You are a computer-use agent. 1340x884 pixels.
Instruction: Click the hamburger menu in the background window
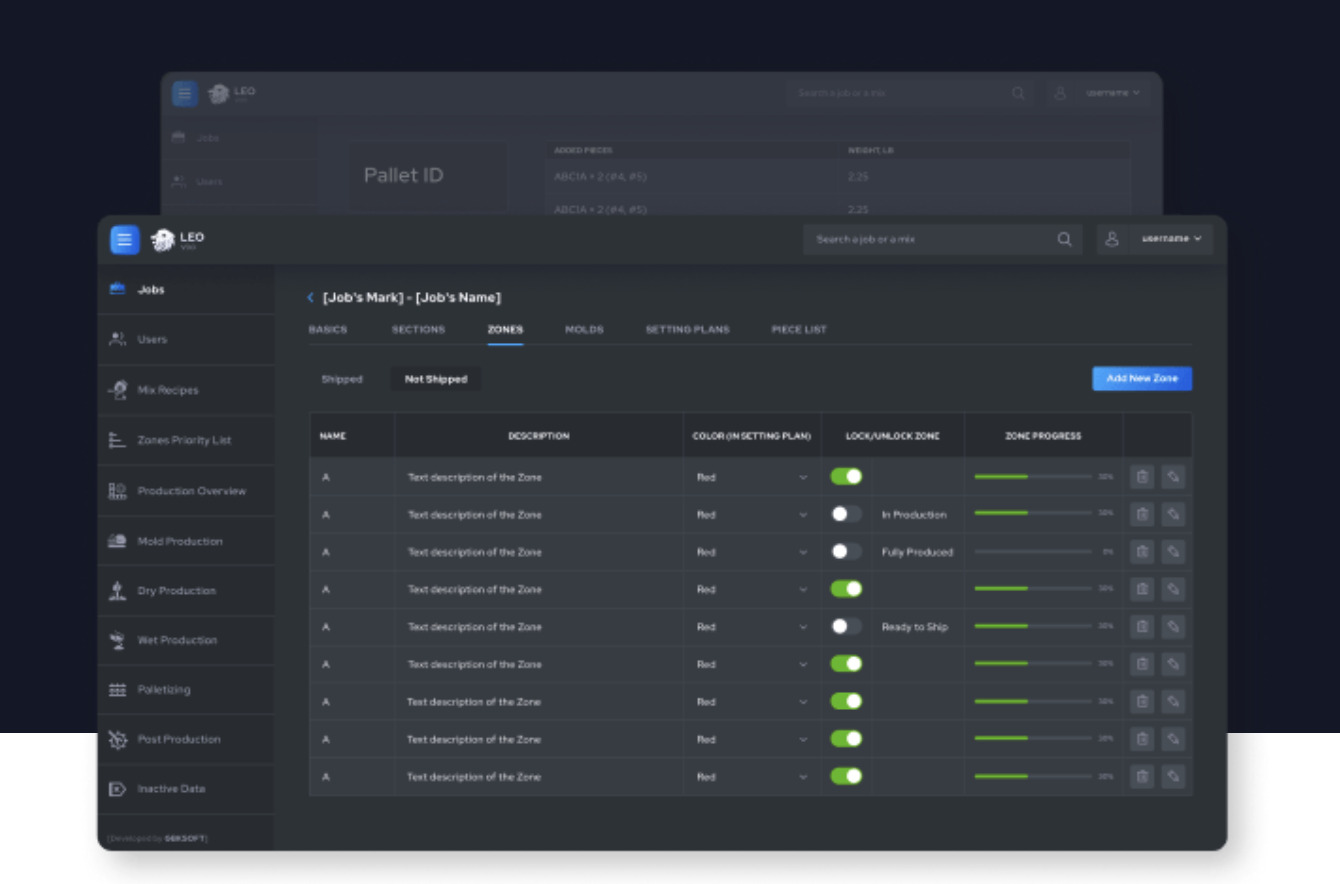click(x=185, y=93)
